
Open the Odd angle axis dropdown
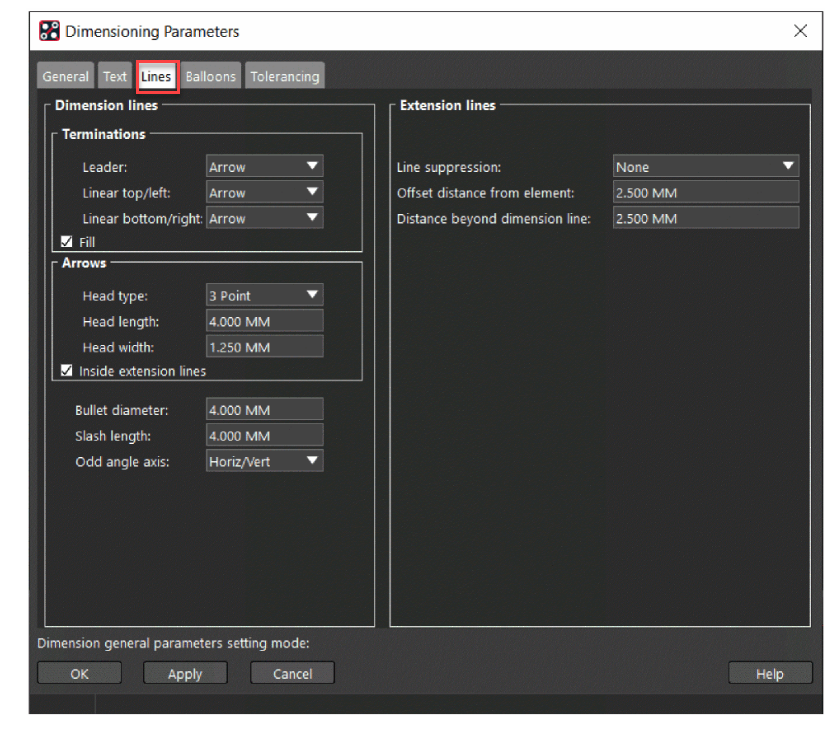(x=265, y=461)
